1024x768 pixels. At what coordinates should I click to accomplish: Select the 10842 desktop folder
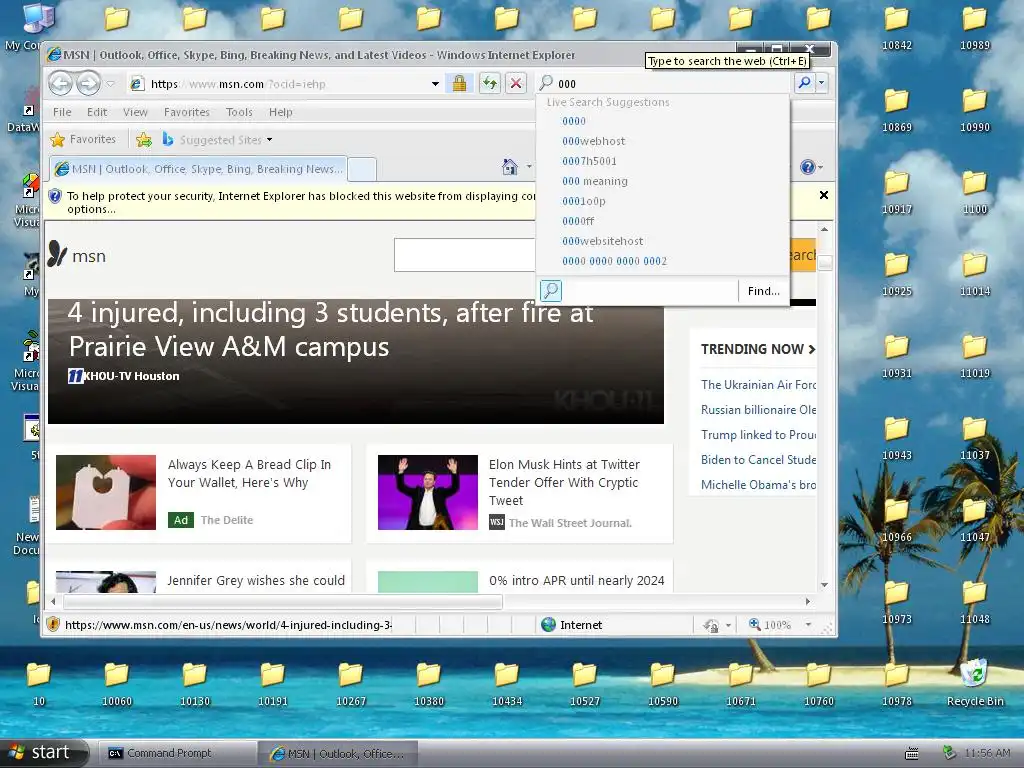coord(897,28)
